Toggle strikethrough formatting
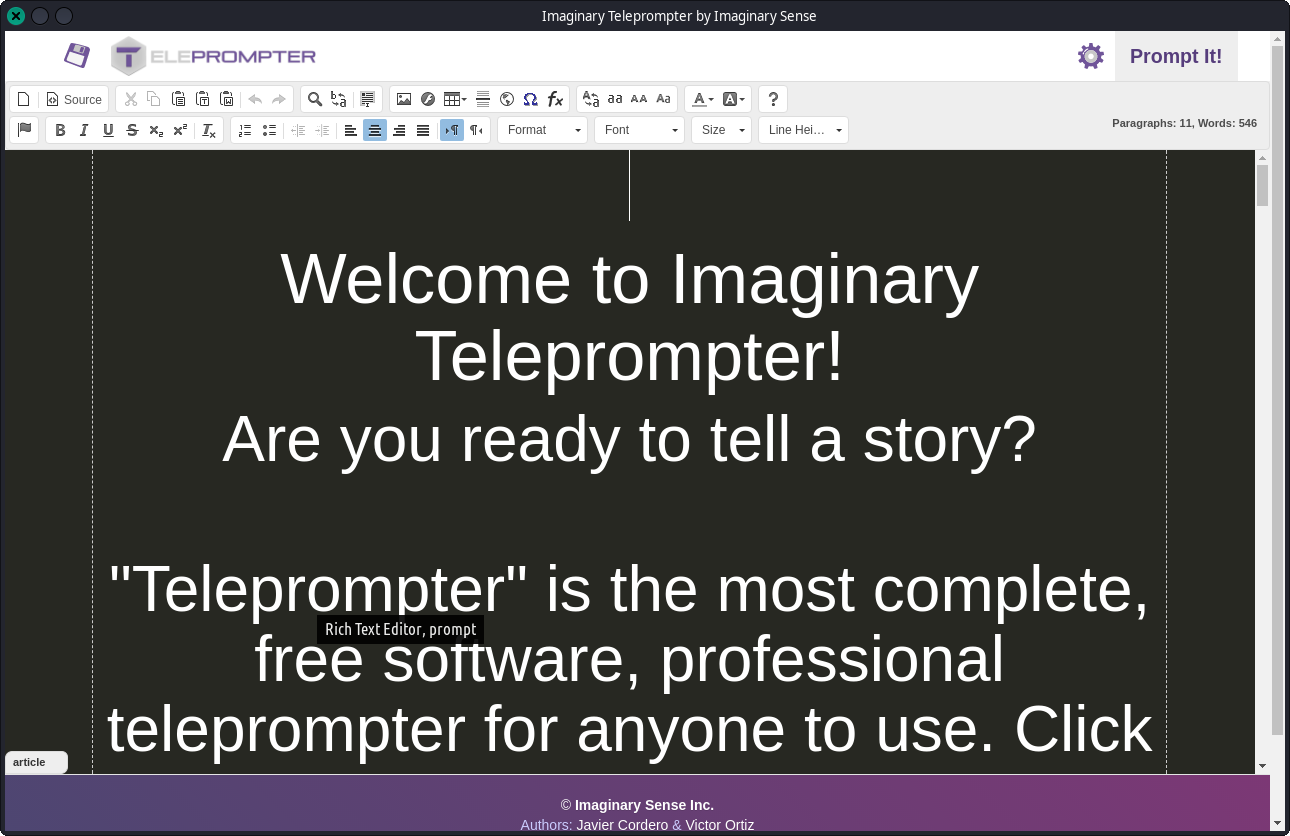This screenshot has height=836, width=1290. click(132, 130)
